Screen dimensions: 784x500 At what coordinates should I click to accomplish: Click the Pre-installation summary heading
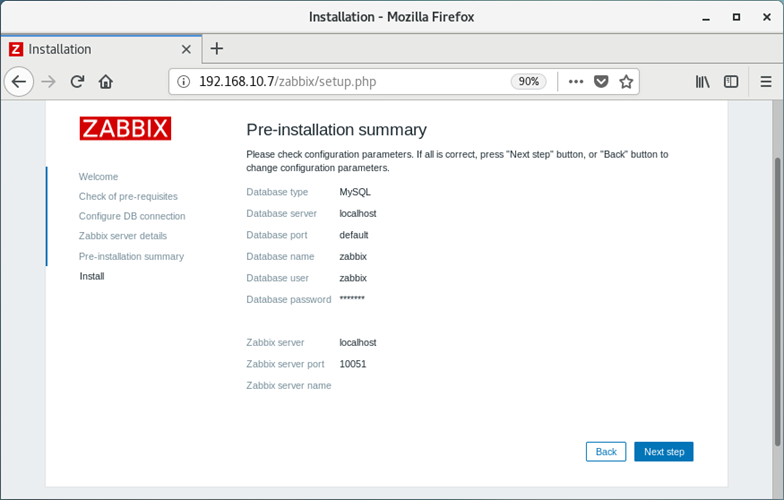coord(336,130)
